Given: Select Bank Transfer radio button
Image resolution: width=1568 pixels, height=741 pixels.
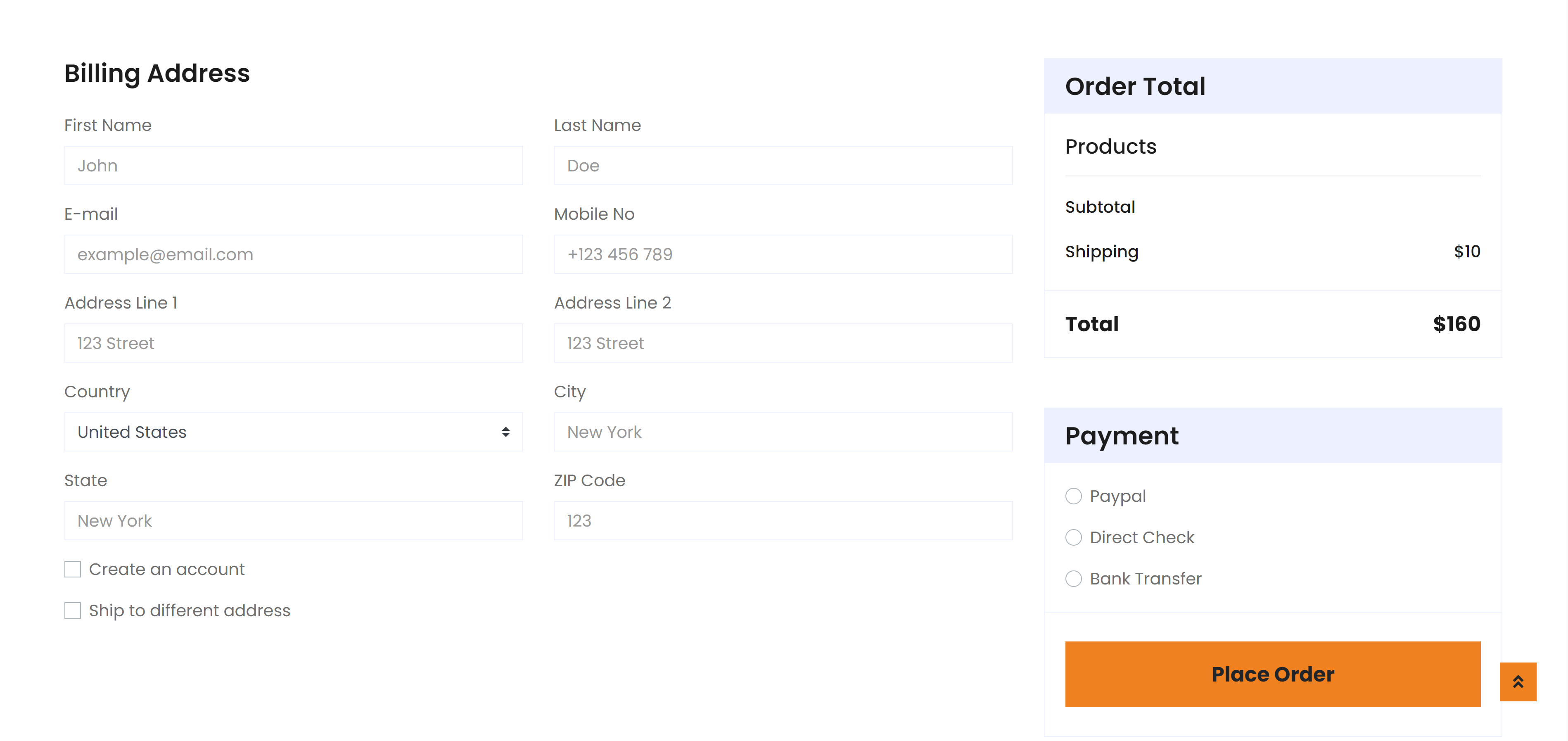Looking at the screenshot, I should pos(1073,578).
